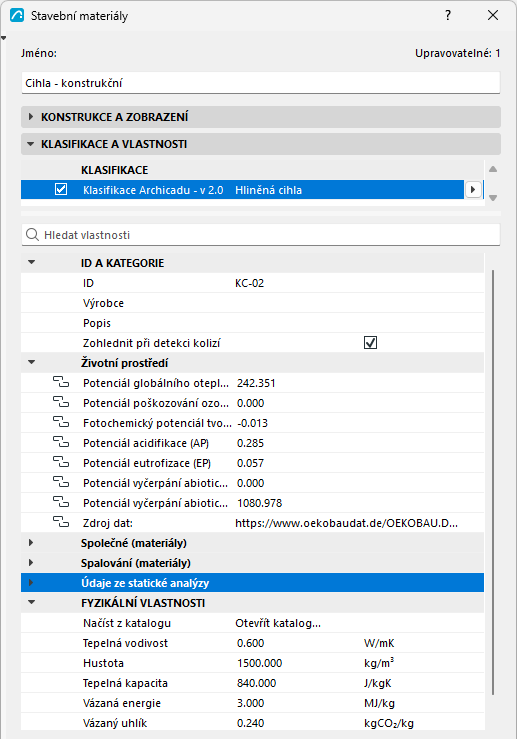Click the properties list vertical scrollbar
Screen dimensions: 517x739
[493, 482]
